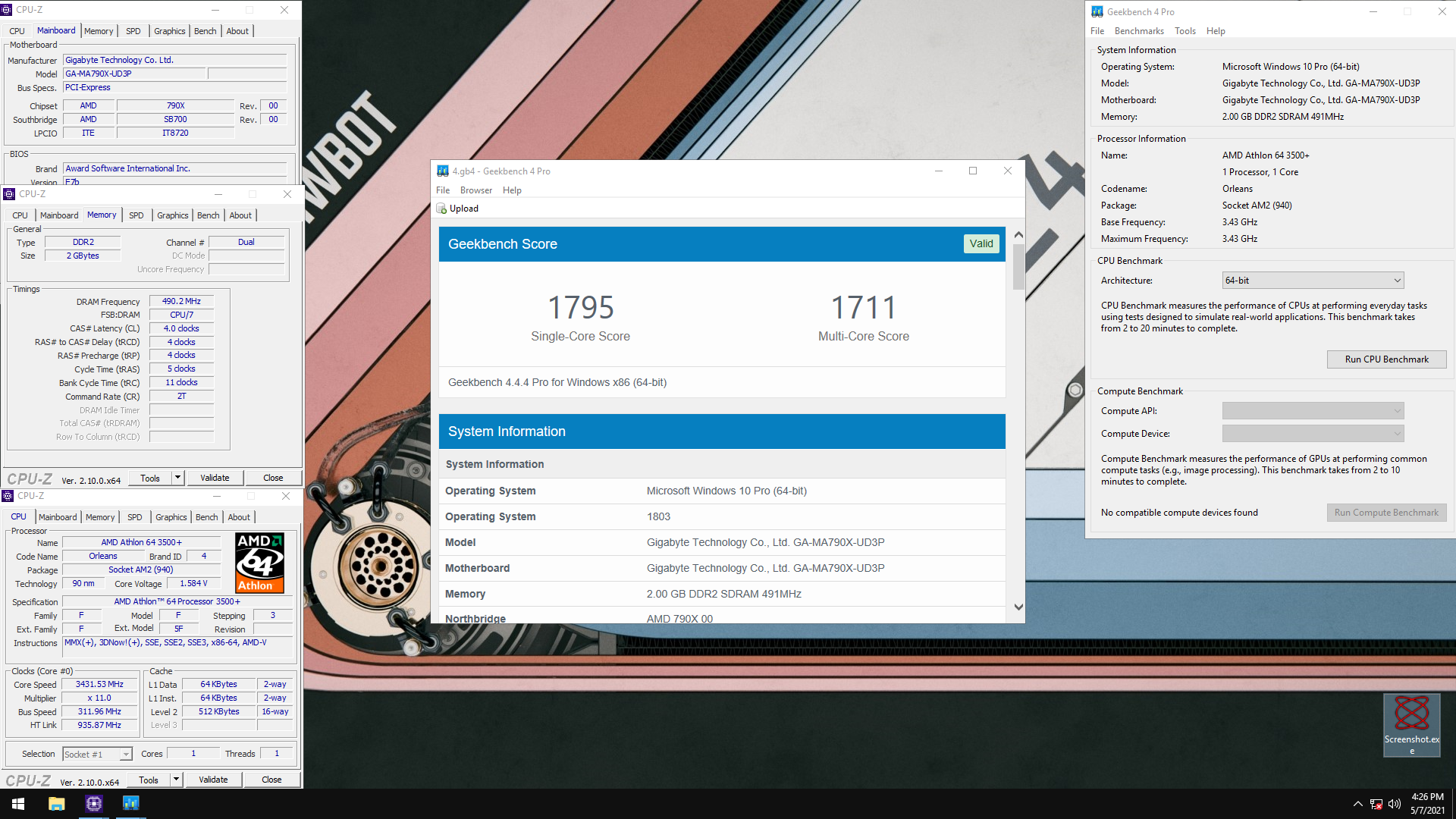The height and width of the screenshot is (819, 1456).
Task: Click the volume tray icon
Action: (1395, 804)
